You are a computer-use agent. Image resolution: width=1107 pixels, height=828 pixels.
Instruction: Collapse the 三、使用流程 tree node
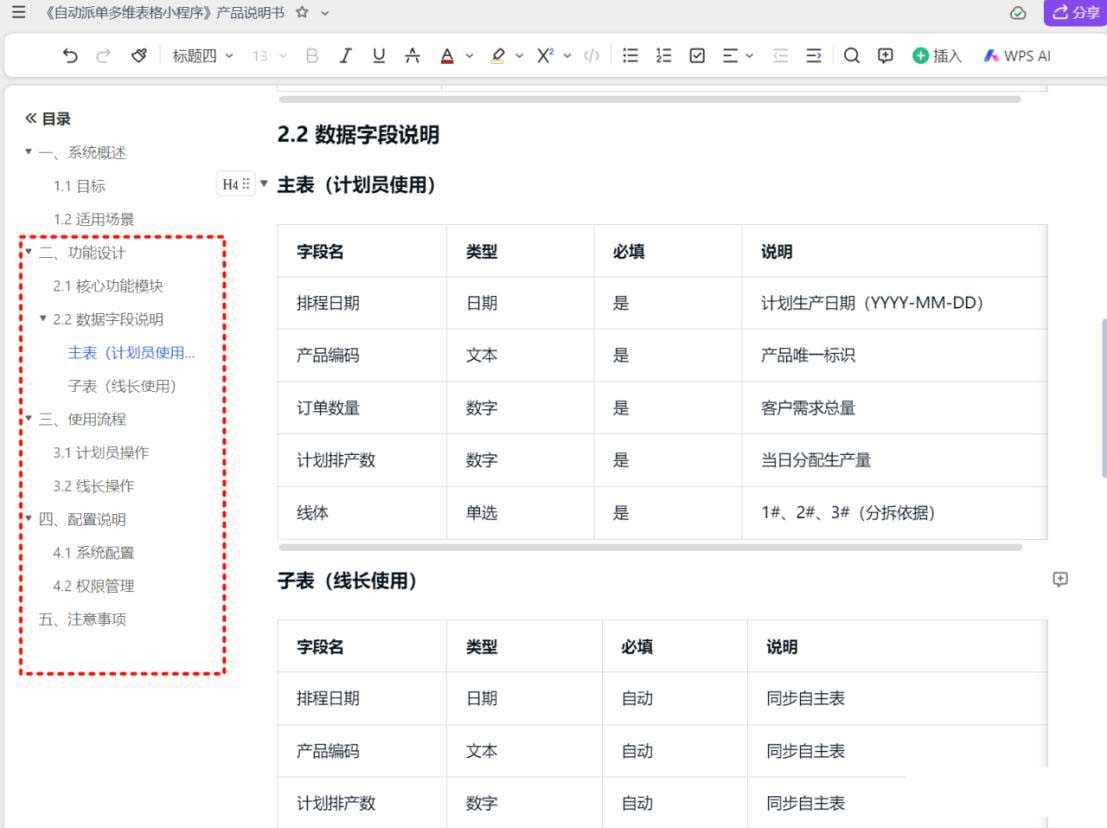[x=28, y=419]
